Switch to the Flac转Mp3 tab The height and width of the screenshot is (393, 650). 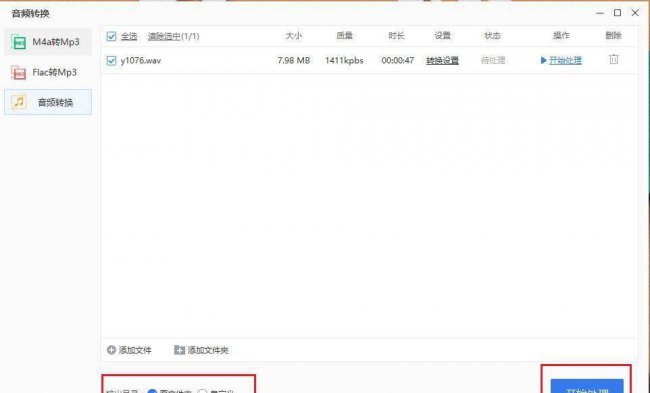(48, 73)
